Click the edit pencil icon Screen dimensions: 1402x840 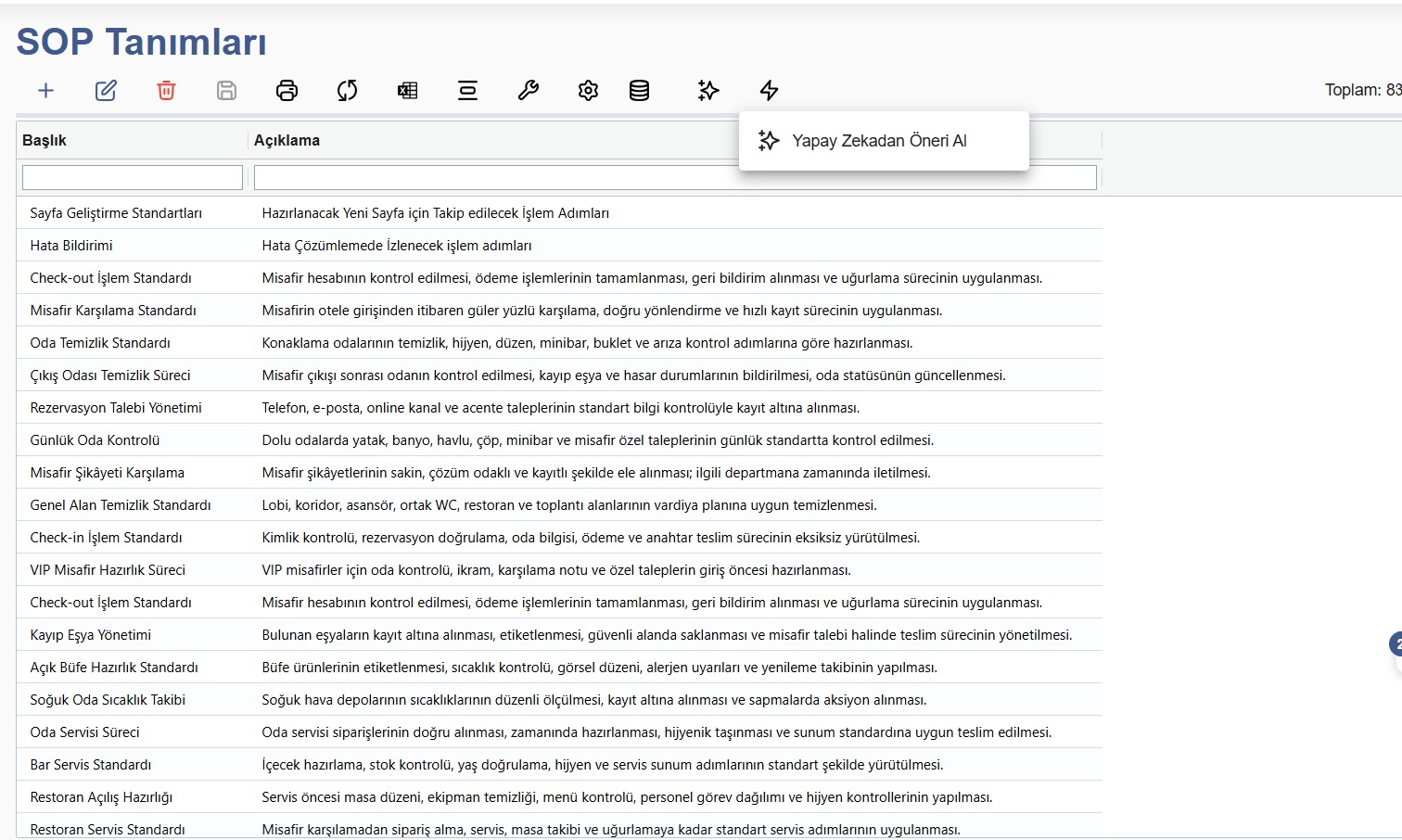pos(106,90)
